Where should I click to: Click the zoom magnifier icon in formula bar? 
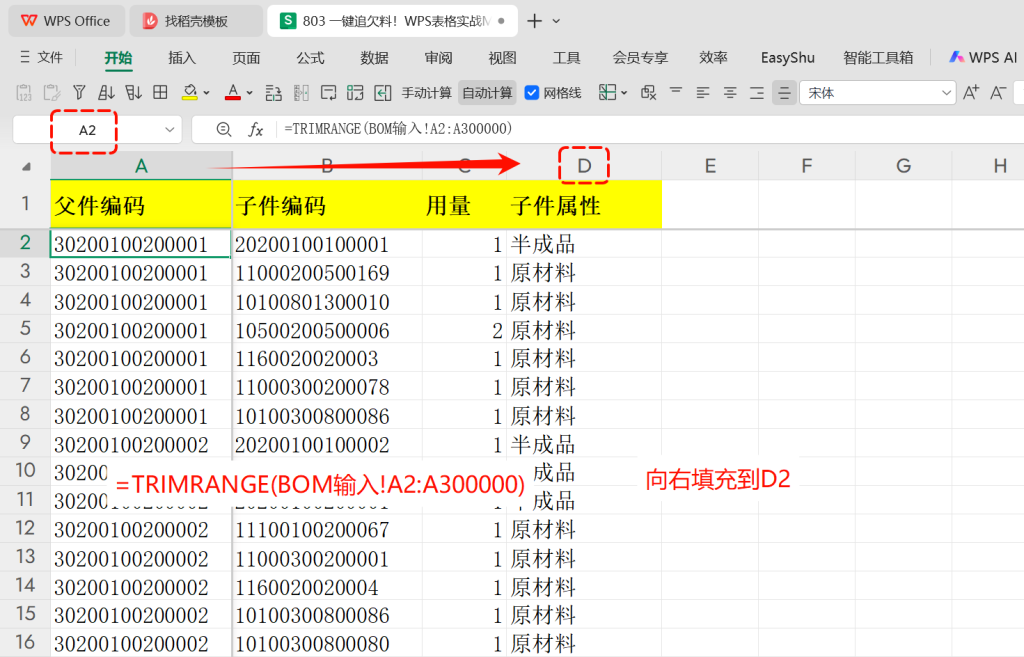tap(223, 129)
